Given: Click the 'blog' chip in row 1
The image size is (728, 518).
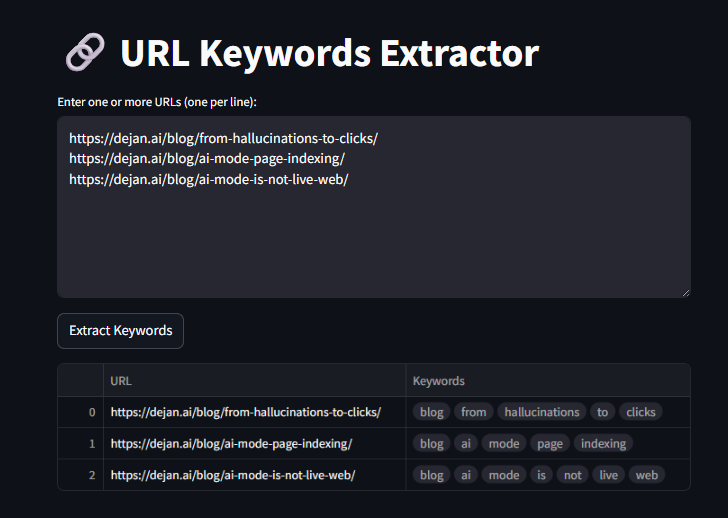Looking at the screenshot, I should point(432,443).
